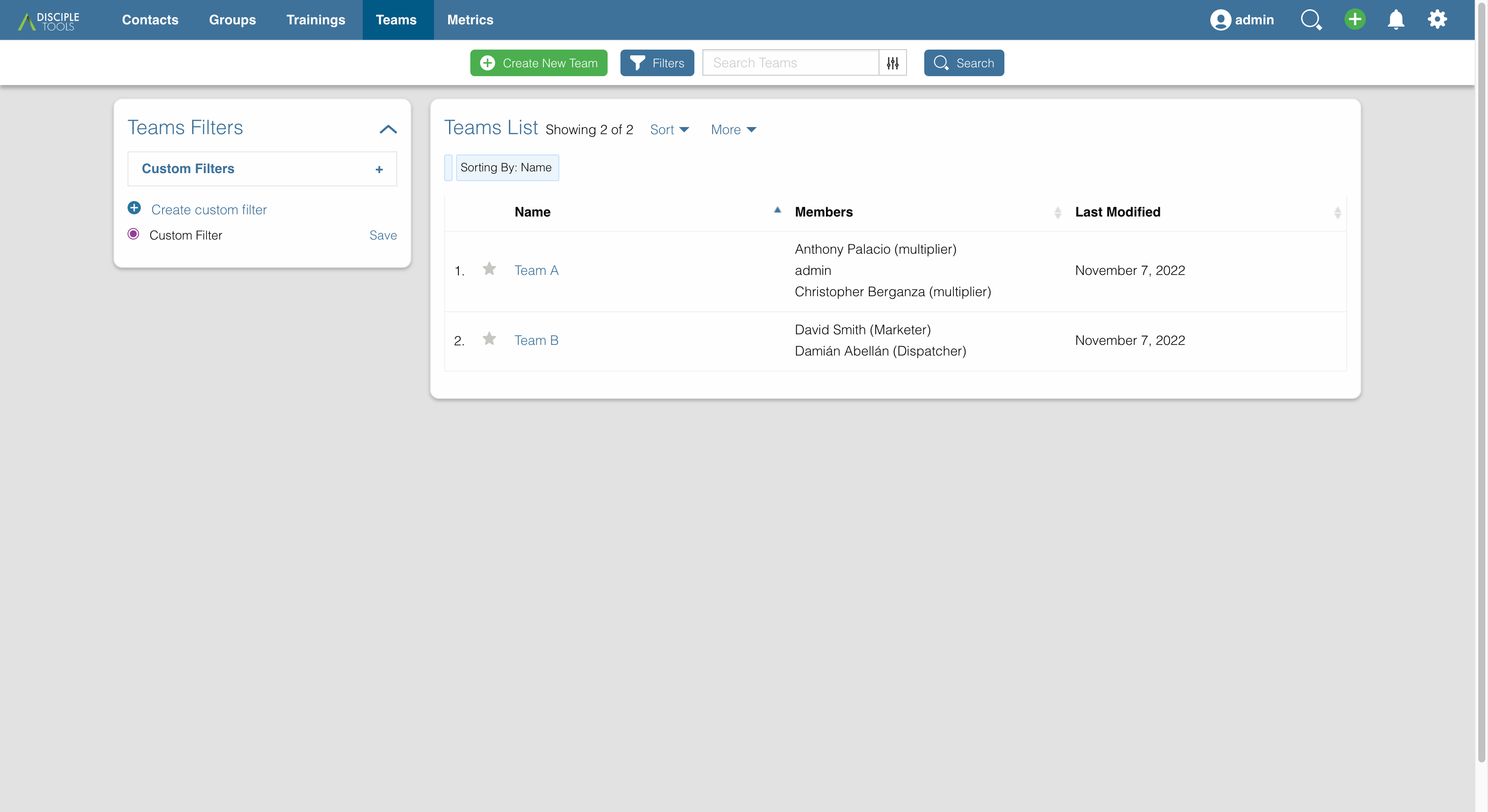This screenshot has height=812, width=1488.
Task: Open the Sort dropdown
Action: 670,130
